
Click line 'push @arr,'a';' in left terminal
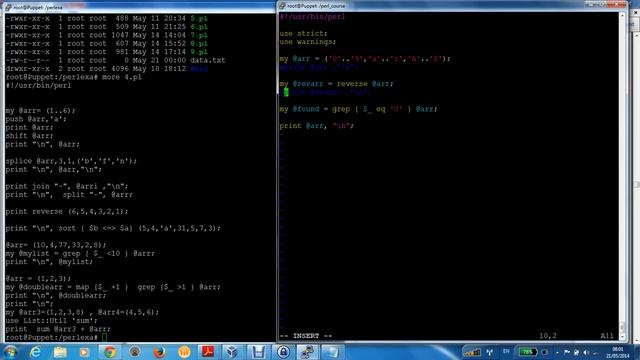point(36,119)
